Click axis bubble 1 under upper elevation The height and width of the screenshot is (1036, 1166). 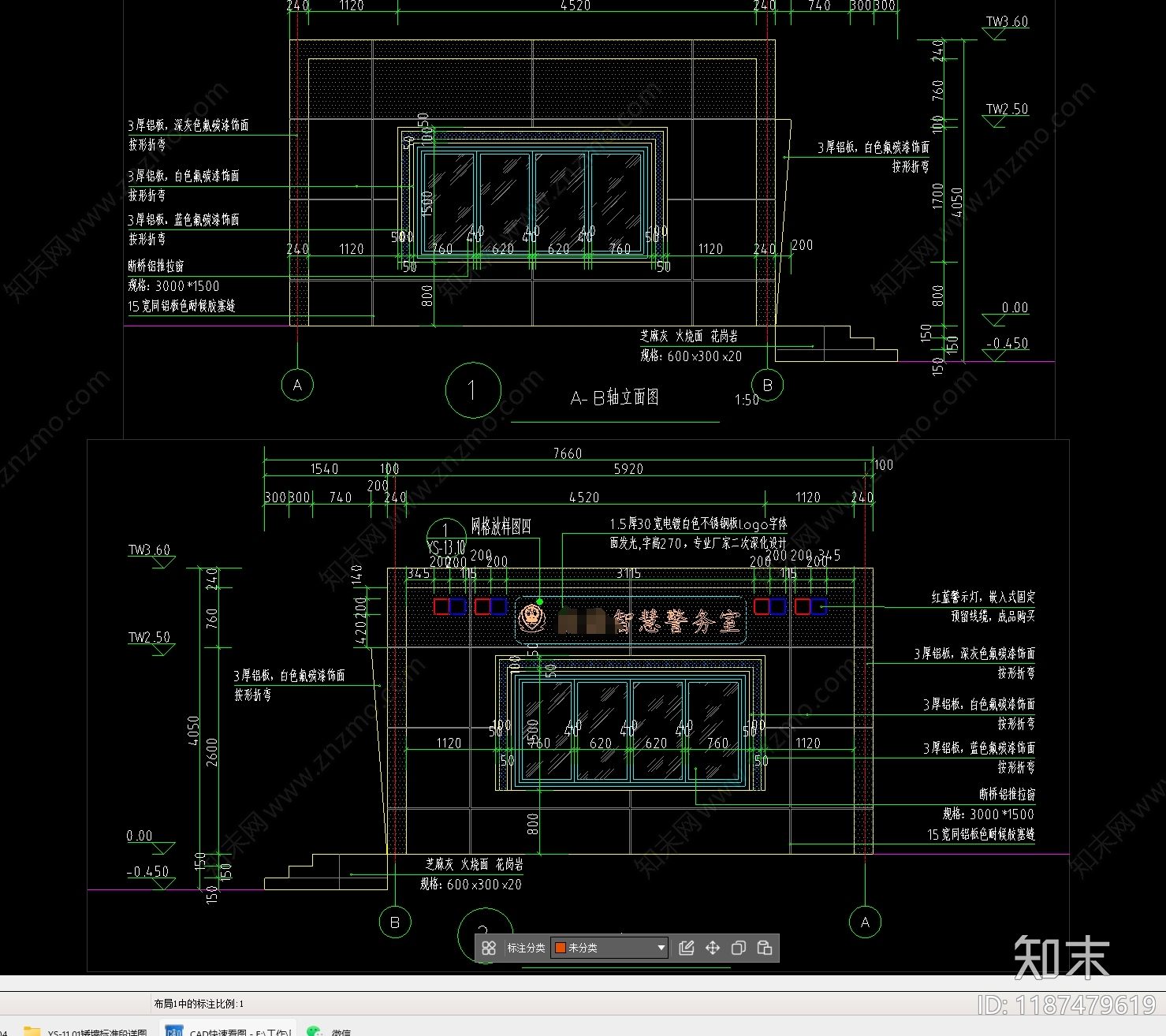472,389
